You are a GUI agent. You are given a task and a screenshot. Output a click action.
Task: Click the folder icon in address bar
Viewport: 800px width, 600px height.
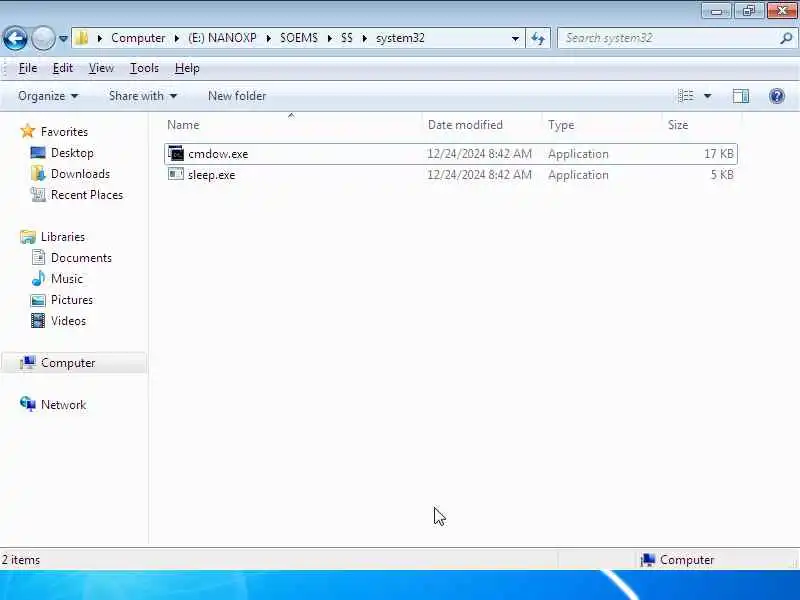point(82,38)
